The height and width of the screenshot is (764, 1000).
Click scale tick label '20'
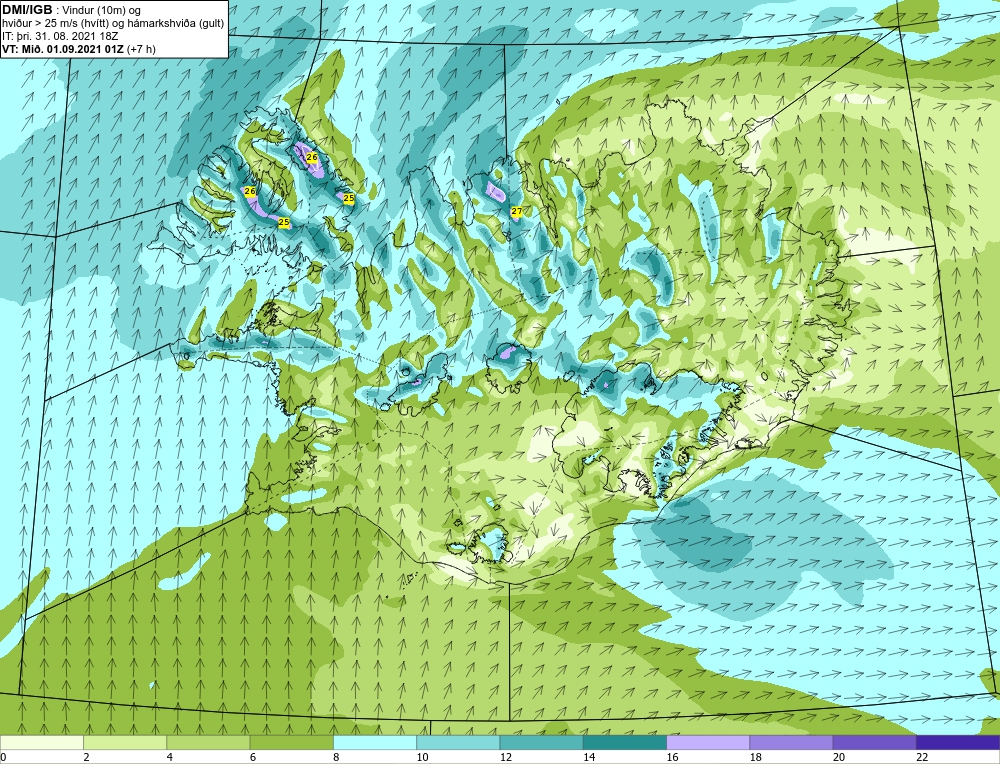point(839,757)
